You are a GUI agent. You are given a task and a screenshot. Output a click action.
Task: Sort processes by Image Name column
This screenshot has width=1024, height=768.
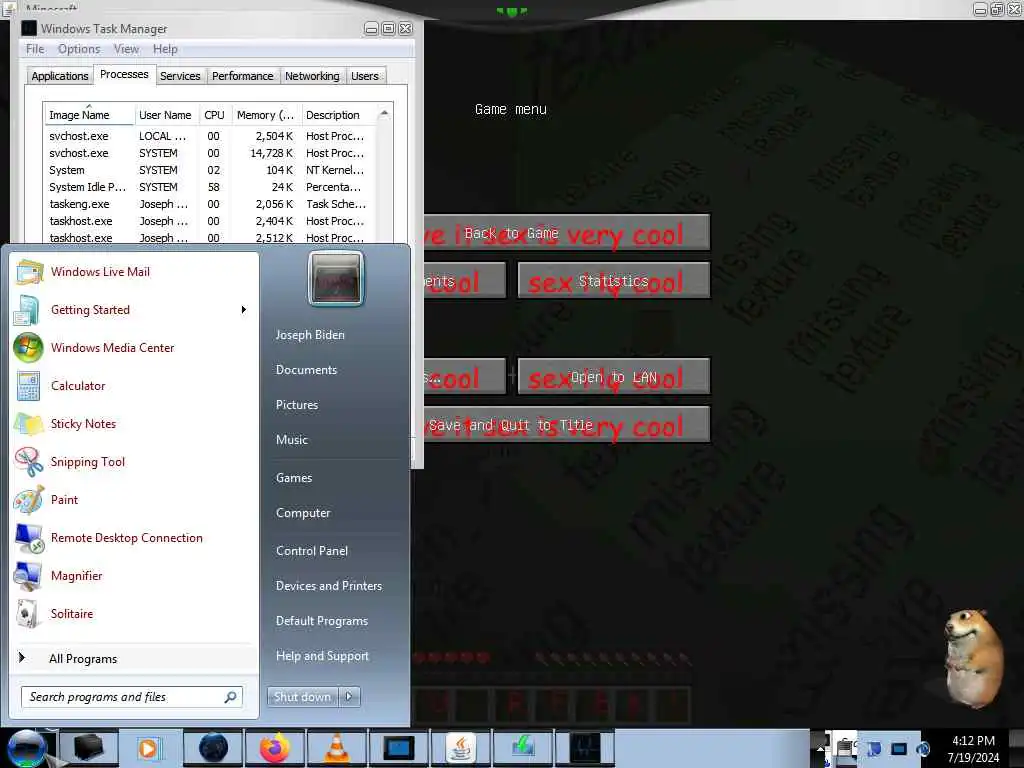[x=88, y=115]
